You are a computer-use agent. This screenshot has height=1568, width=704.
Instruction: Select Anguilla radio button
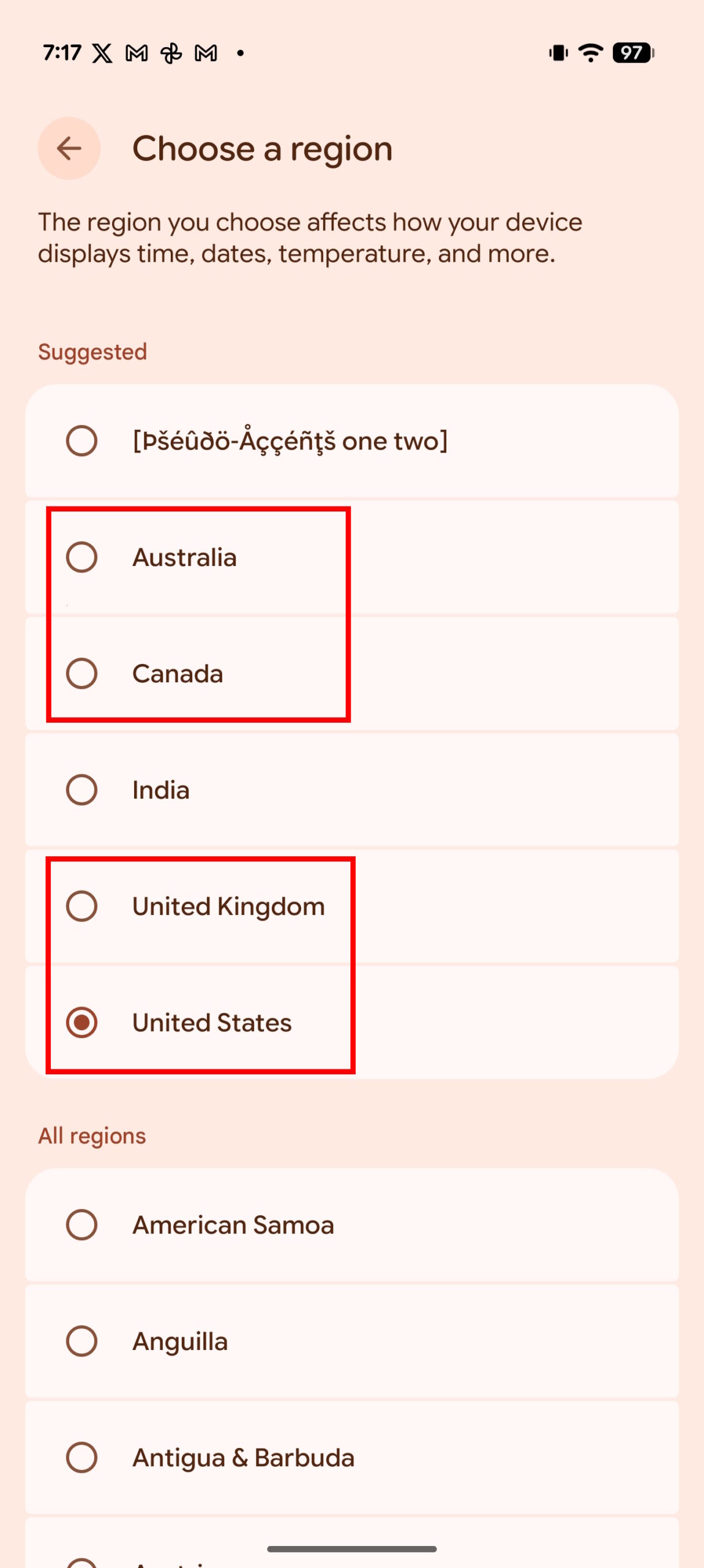point(82,1341)
